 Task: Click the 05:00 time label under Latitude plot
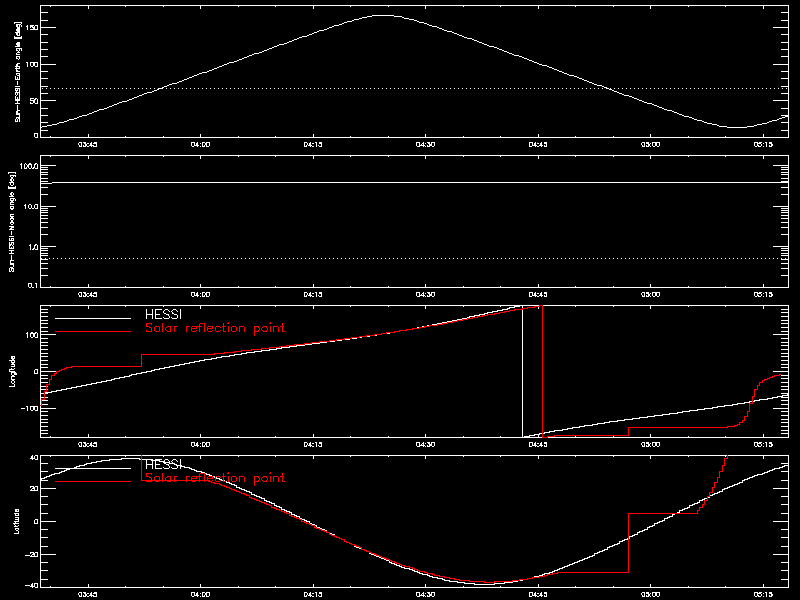click(650, 594)
